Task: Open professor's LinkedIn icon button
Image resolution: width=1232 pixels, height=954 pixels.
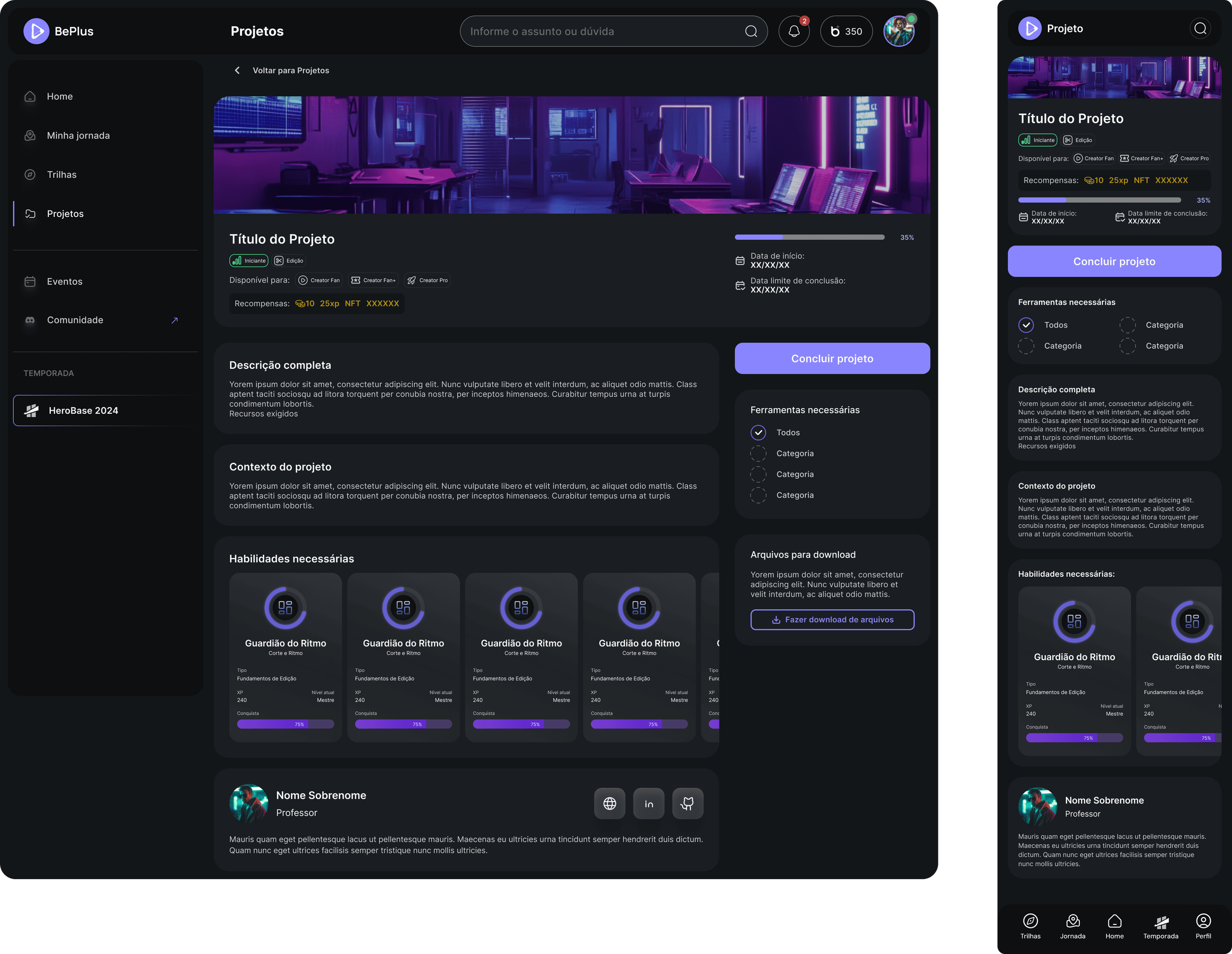Action: (x=649, y=803)
